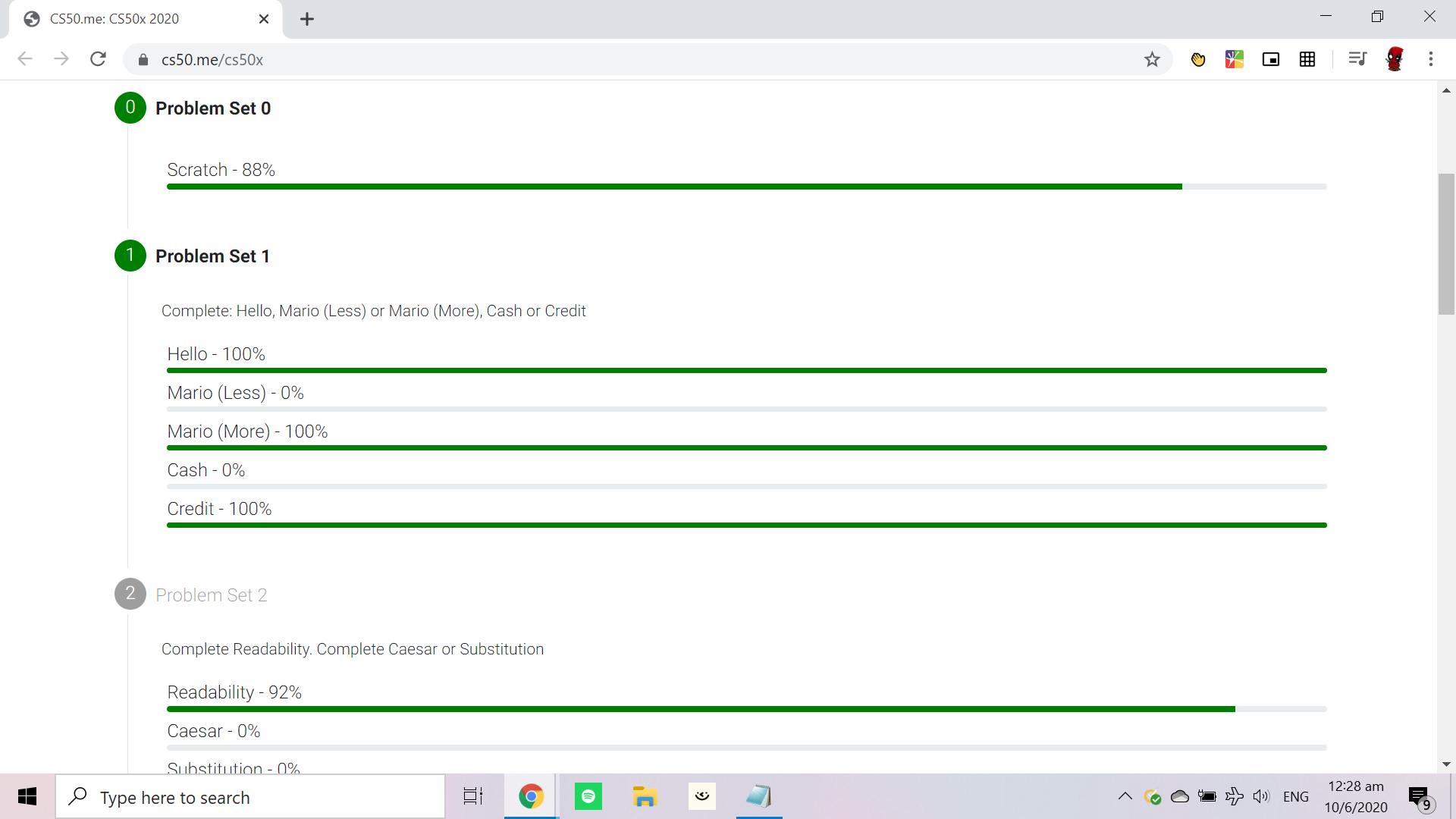Click the Windows search box
Viewport: 1456px width, 819px height.
(x=250, y=797)
